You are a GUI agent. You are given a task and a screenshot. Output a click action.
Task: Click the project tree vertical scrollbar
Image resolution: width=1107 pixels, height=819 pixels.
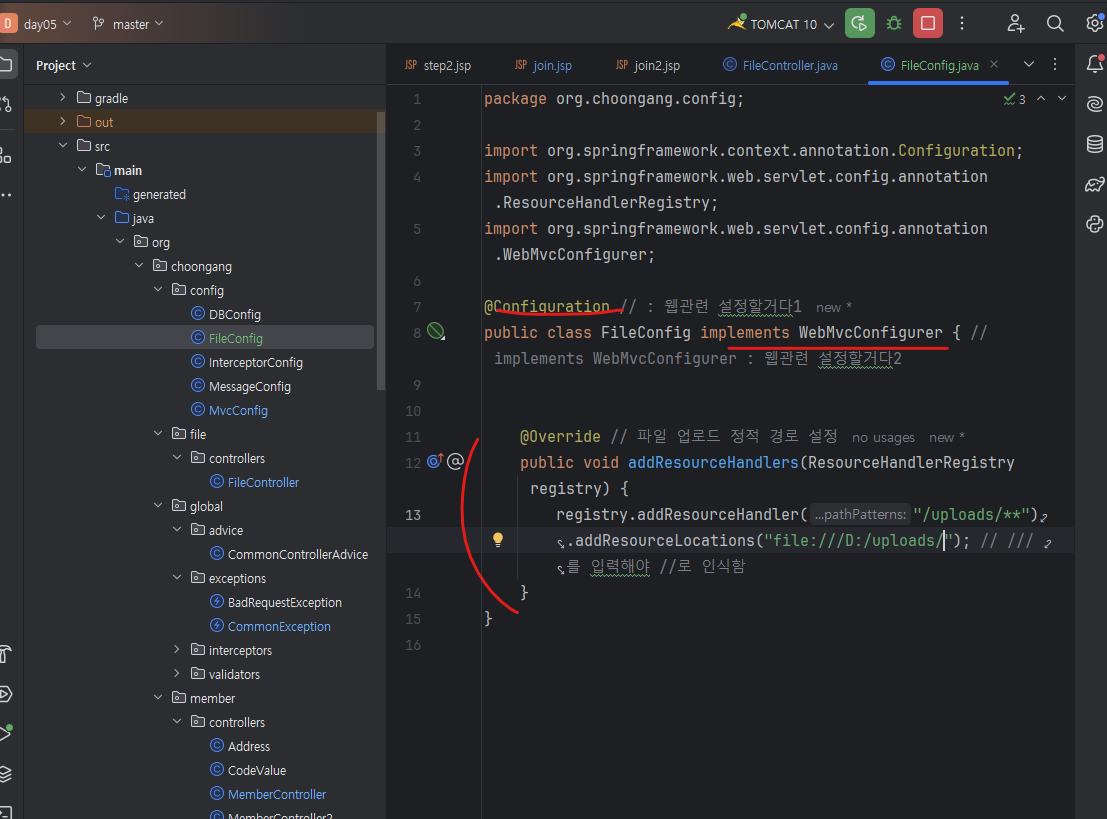point(381,251)
